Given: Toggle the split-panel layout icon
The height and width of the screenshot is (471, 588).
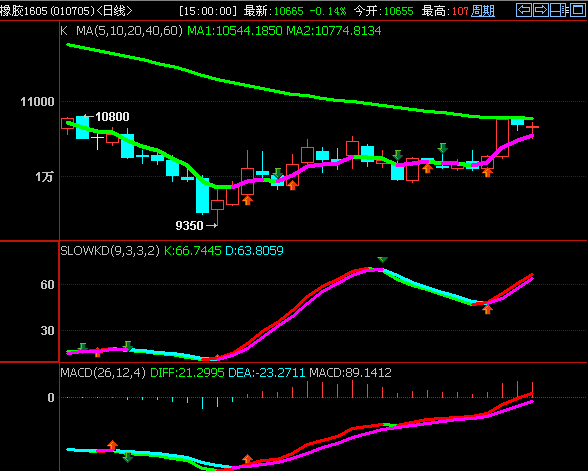Looking at the screenshot, I should pos(559,10).
